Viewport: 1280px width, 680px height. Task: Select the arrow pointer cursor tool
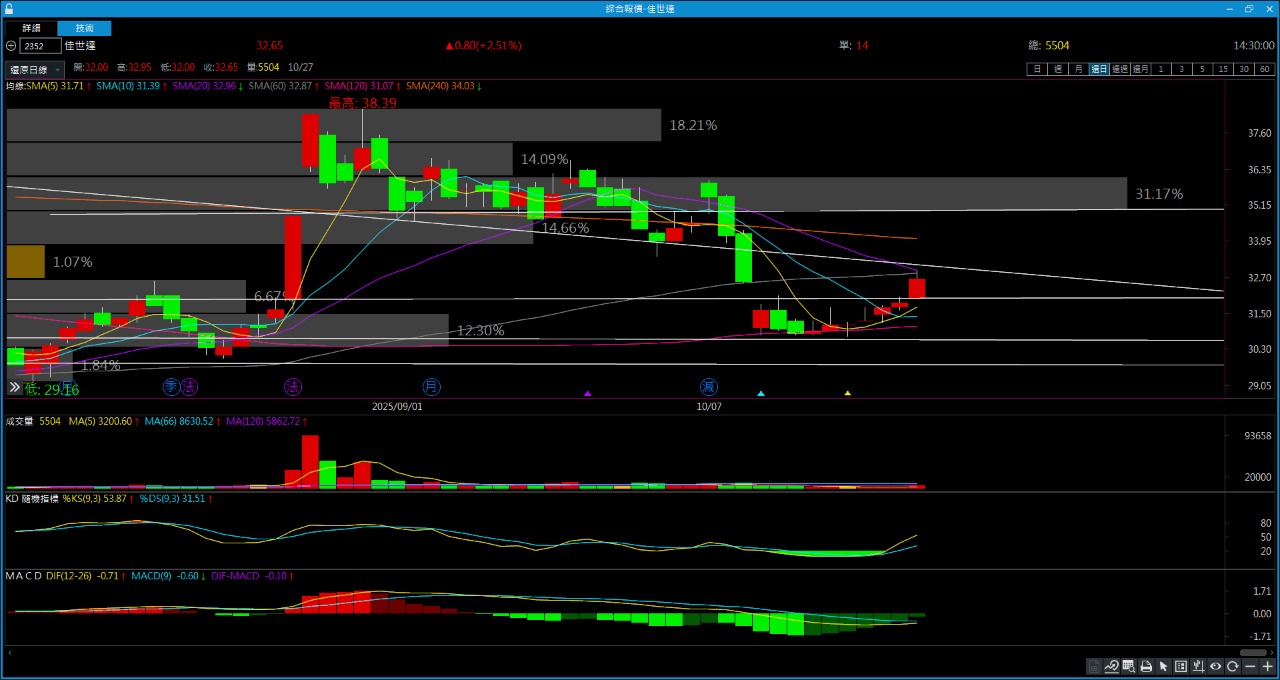coord(1163,667)
